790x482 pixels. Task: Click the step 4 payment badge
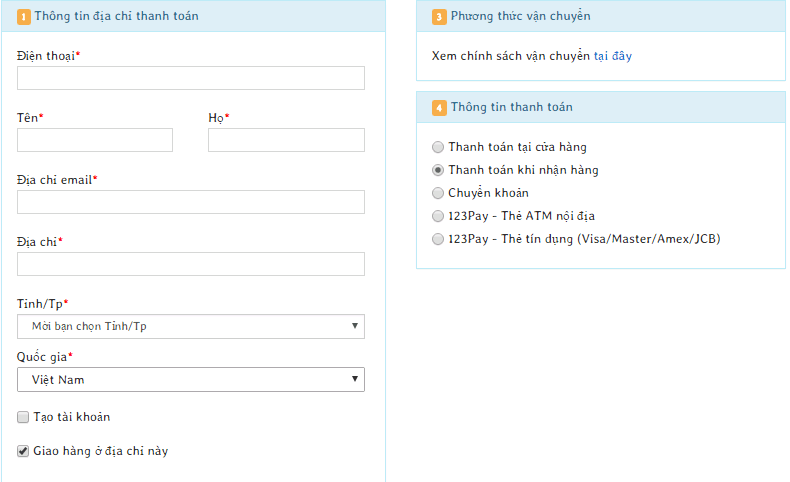(x=439, y=108)
